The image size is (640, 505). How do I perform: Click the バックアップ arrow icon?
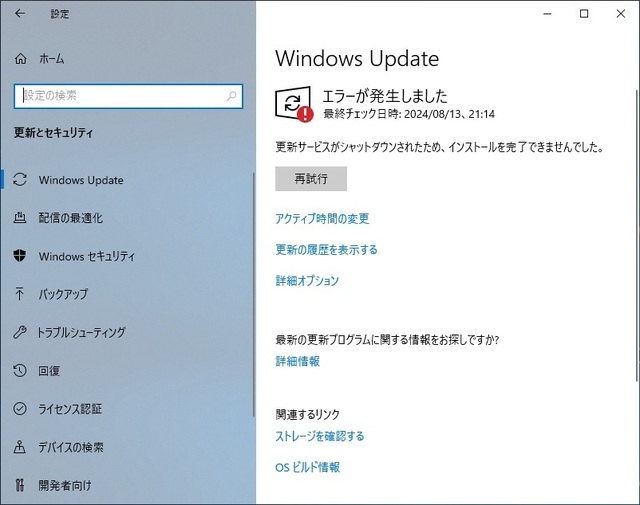(20, 294)
